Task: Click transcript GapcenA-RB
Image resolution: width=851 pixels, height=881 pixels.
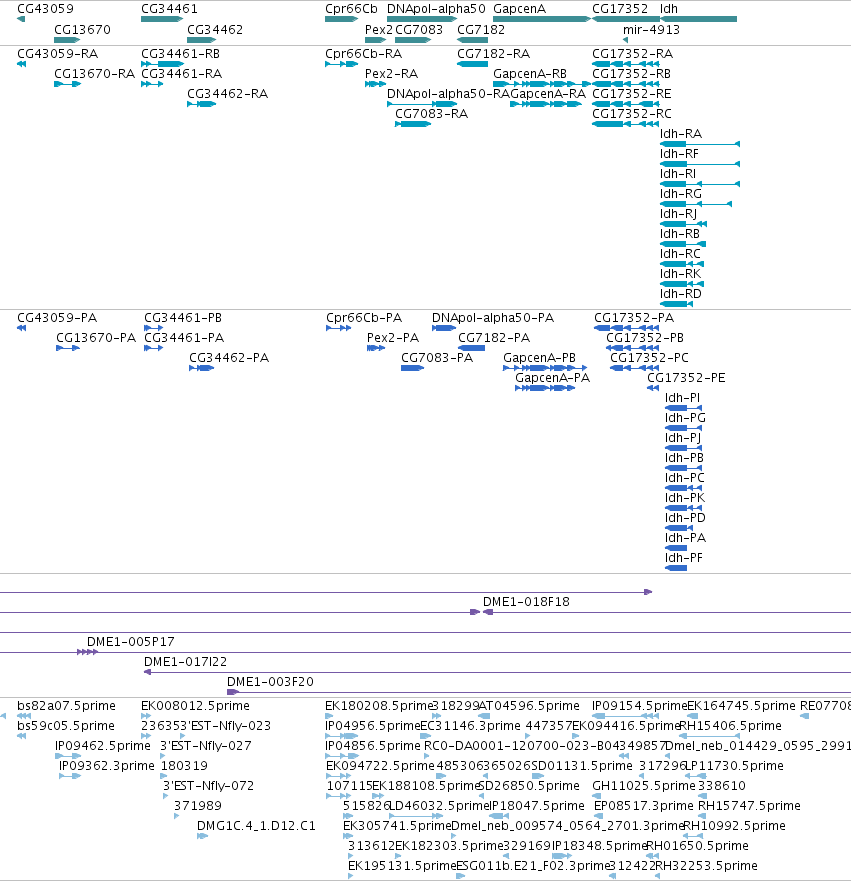Action: (x=530, y=74)
